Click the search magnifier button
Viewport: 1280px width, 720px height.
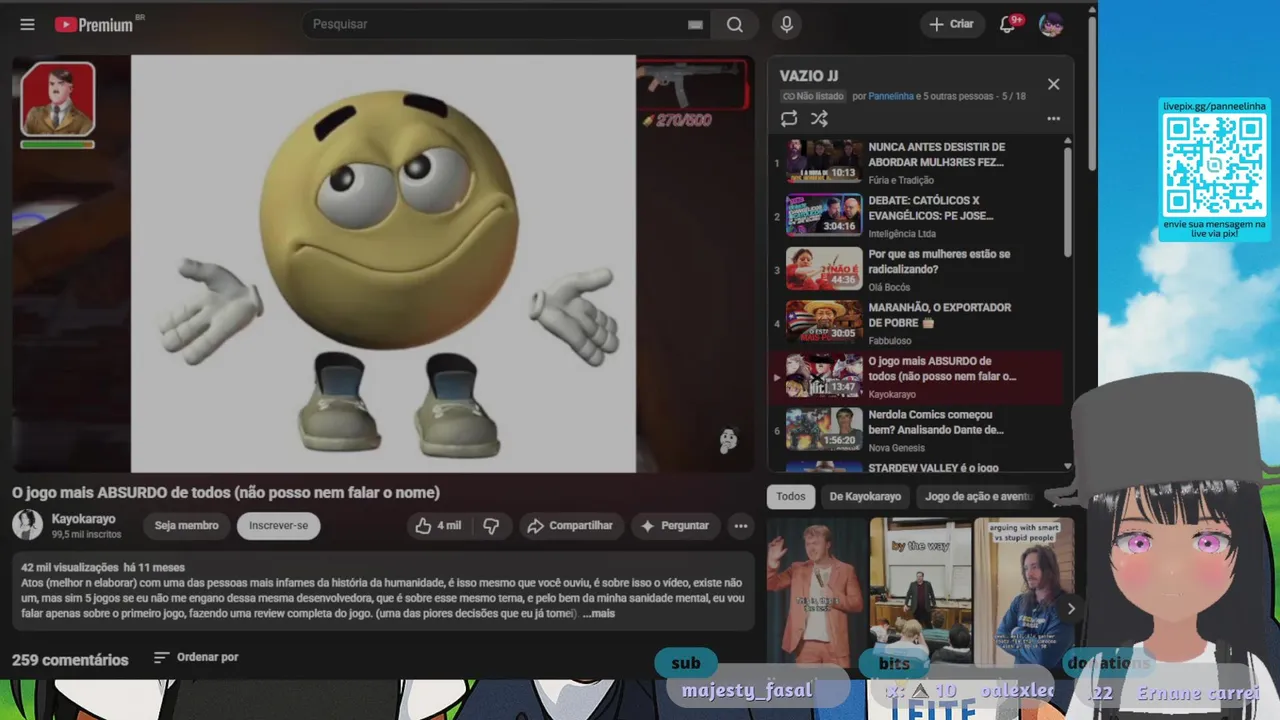click(735, 25)
